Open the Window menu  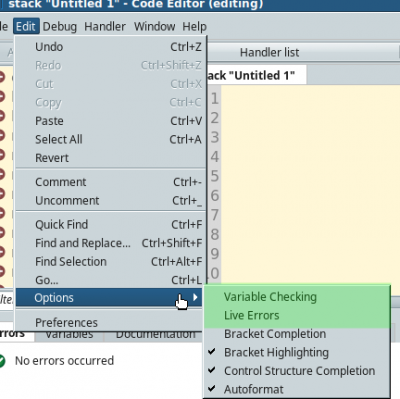click(x=154, y=26)
